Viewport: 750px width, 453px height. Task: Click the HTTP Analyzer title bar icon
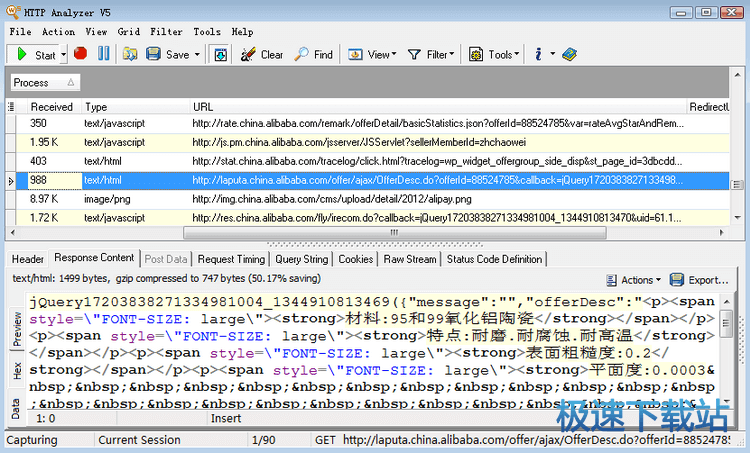pyautogui.click(x=13, y=11)
